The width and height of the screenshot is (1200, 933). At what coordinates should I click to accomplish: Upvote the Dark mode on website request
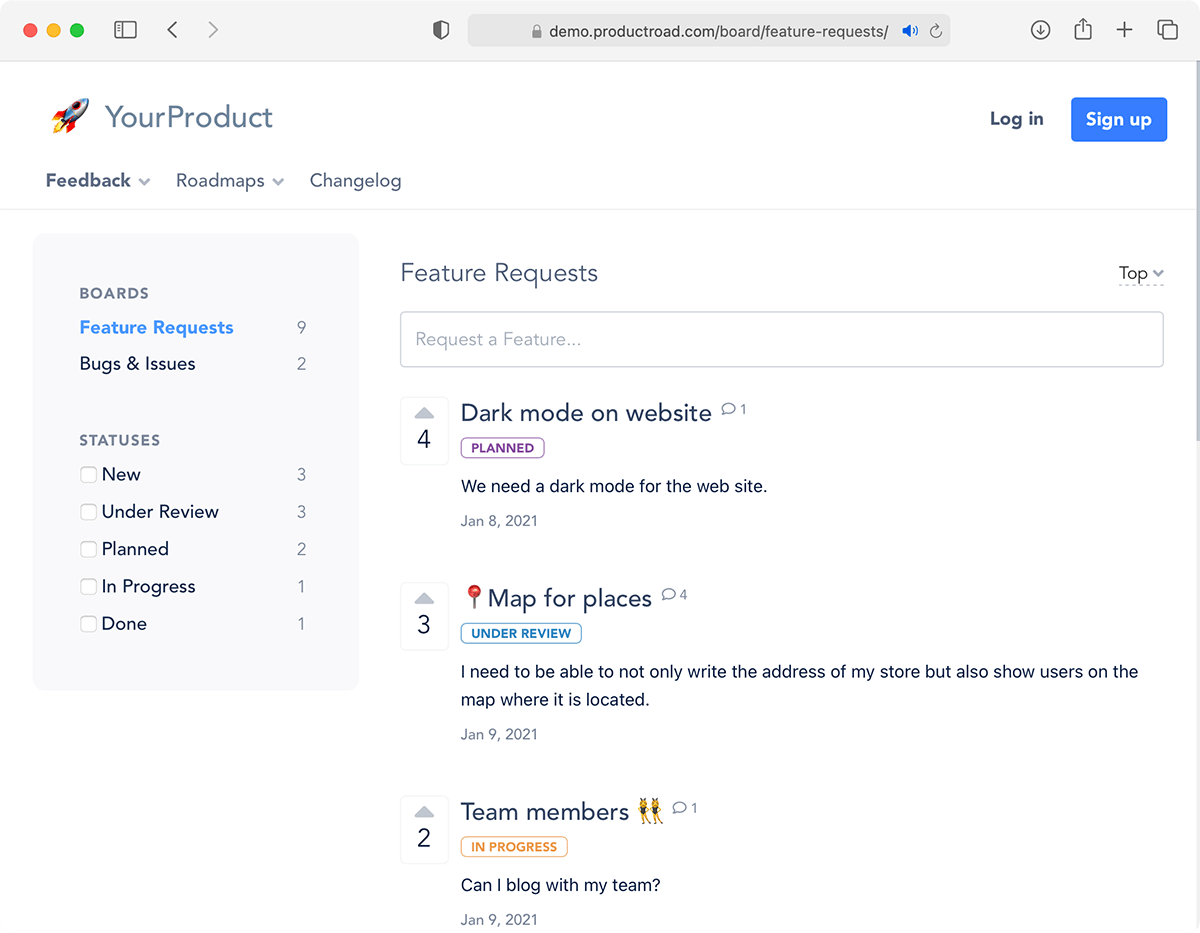424,412
